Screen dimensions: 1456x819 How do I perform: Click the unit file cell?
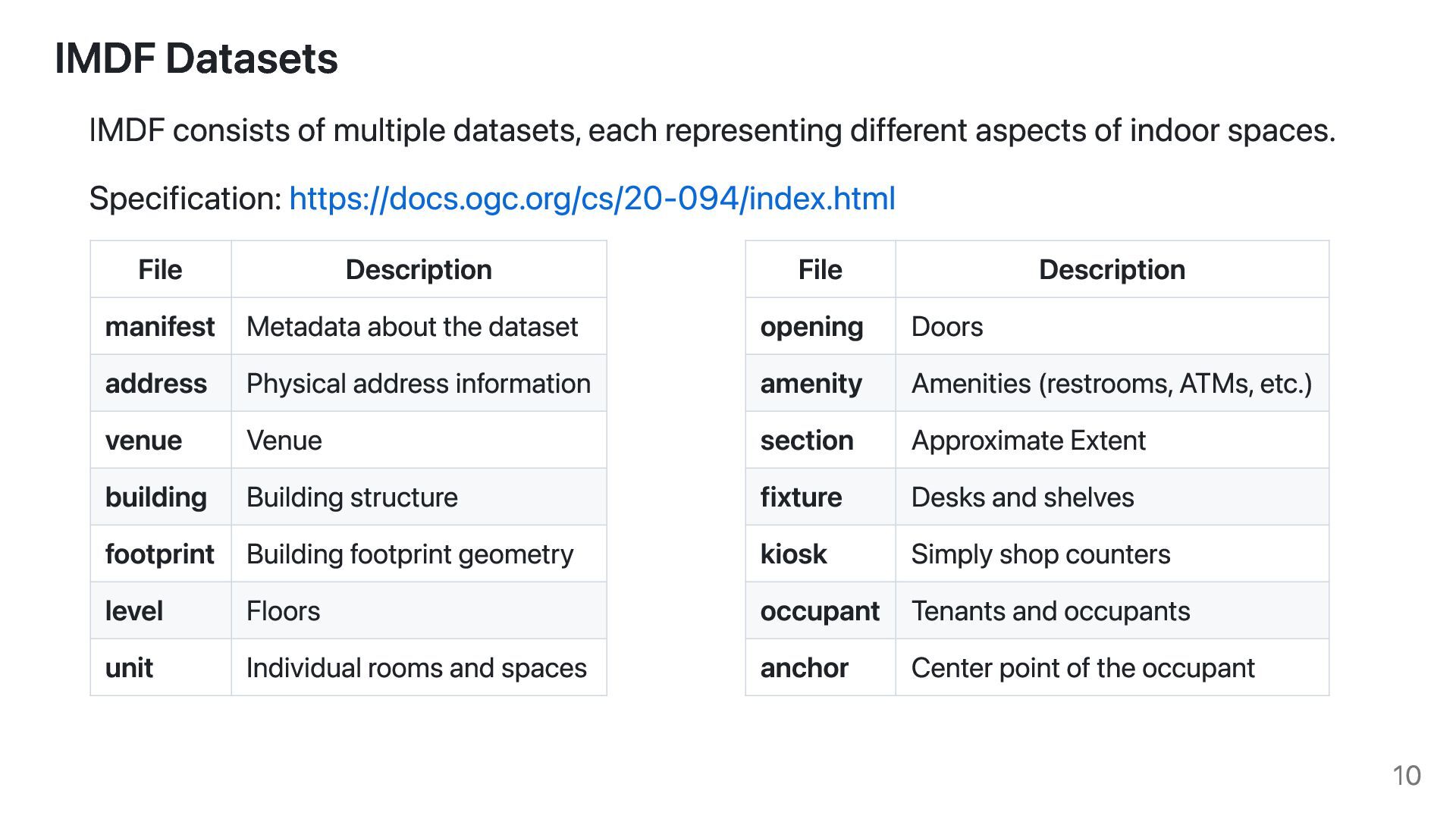click(x=130, y=668)
